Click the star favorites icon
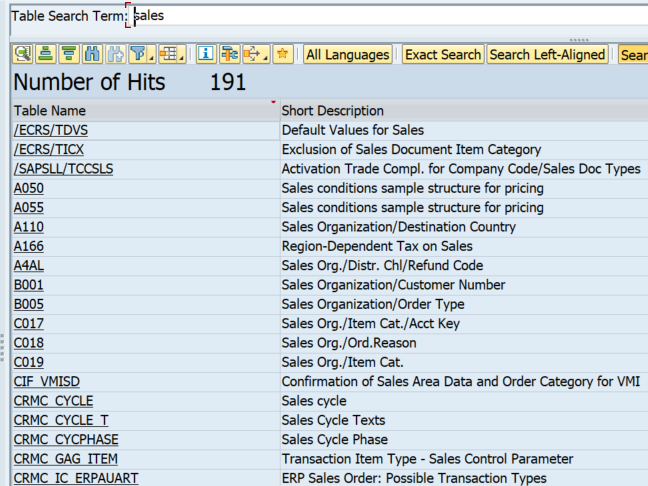The height and width of the screenshot is (486, 648). click(x=283, y=55)
